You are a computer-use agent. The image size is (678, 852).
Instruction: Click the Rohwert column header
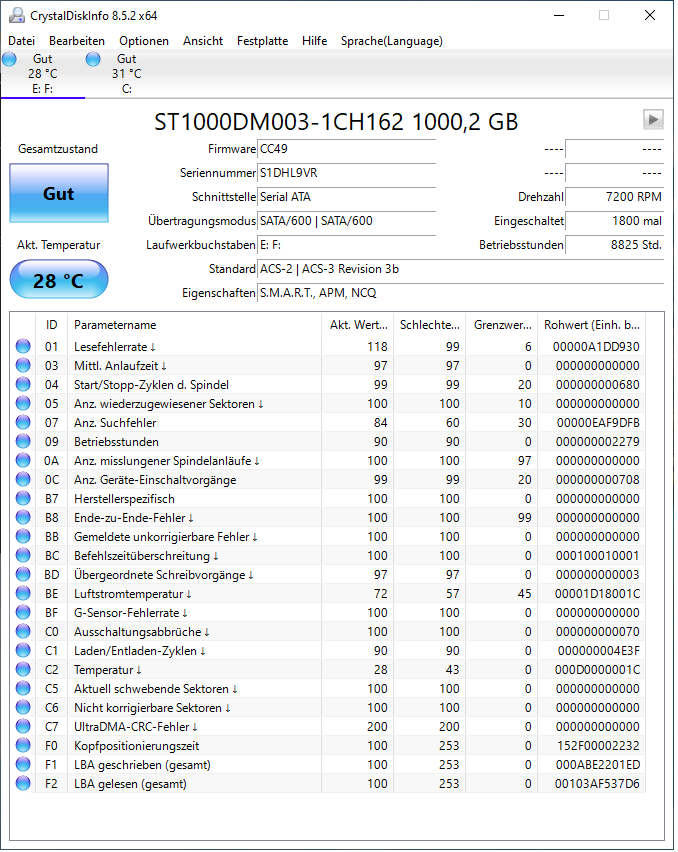[x=594, y=327]
